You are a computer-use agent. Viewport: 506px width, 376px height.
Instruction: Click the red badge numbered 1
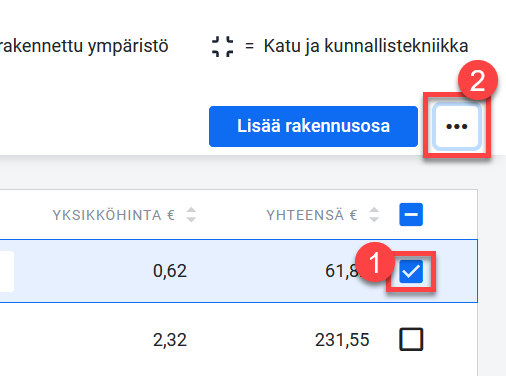(x=375, y=262)
